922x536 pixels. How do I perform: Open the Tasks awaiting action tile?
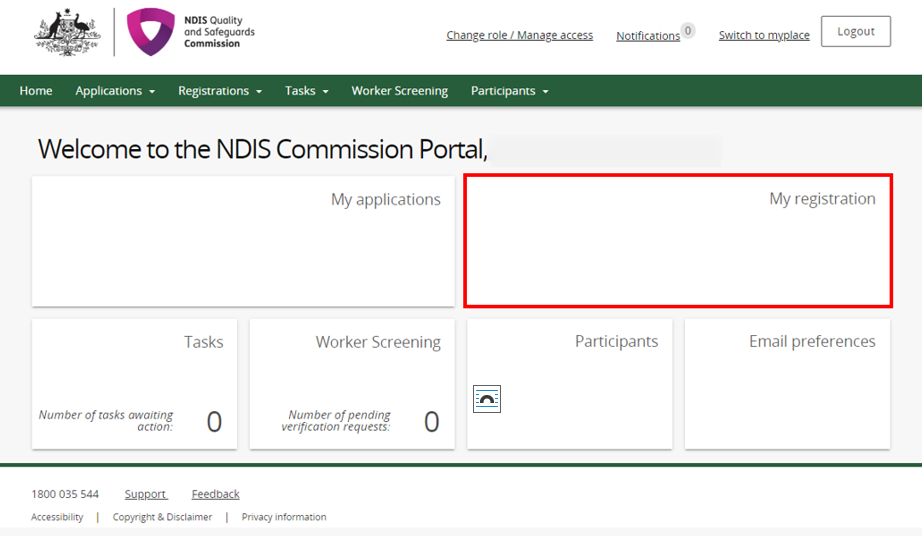(134, 384)
